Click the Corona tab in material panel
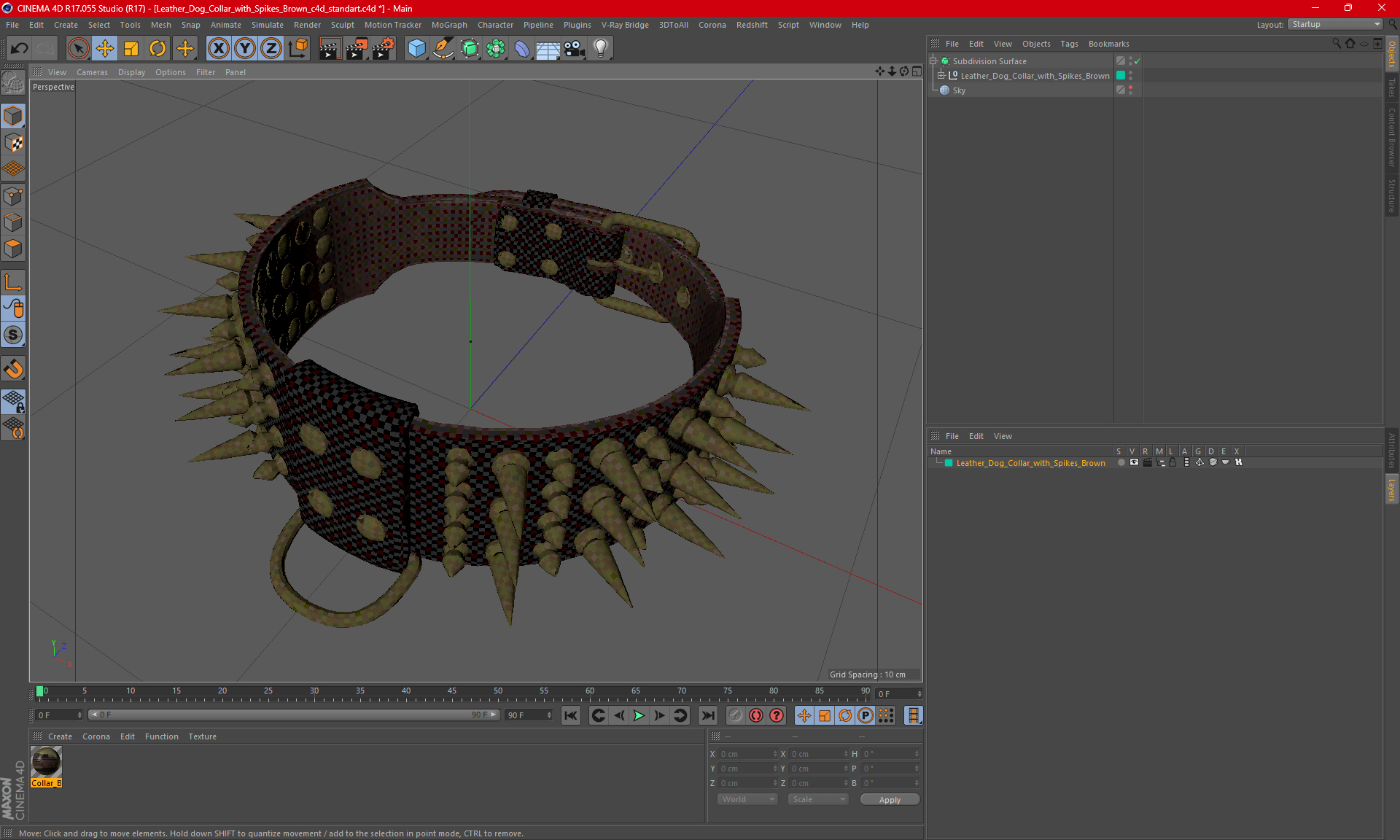Image resolution: width=1400 pixels, height=840 pixels. 96,735
